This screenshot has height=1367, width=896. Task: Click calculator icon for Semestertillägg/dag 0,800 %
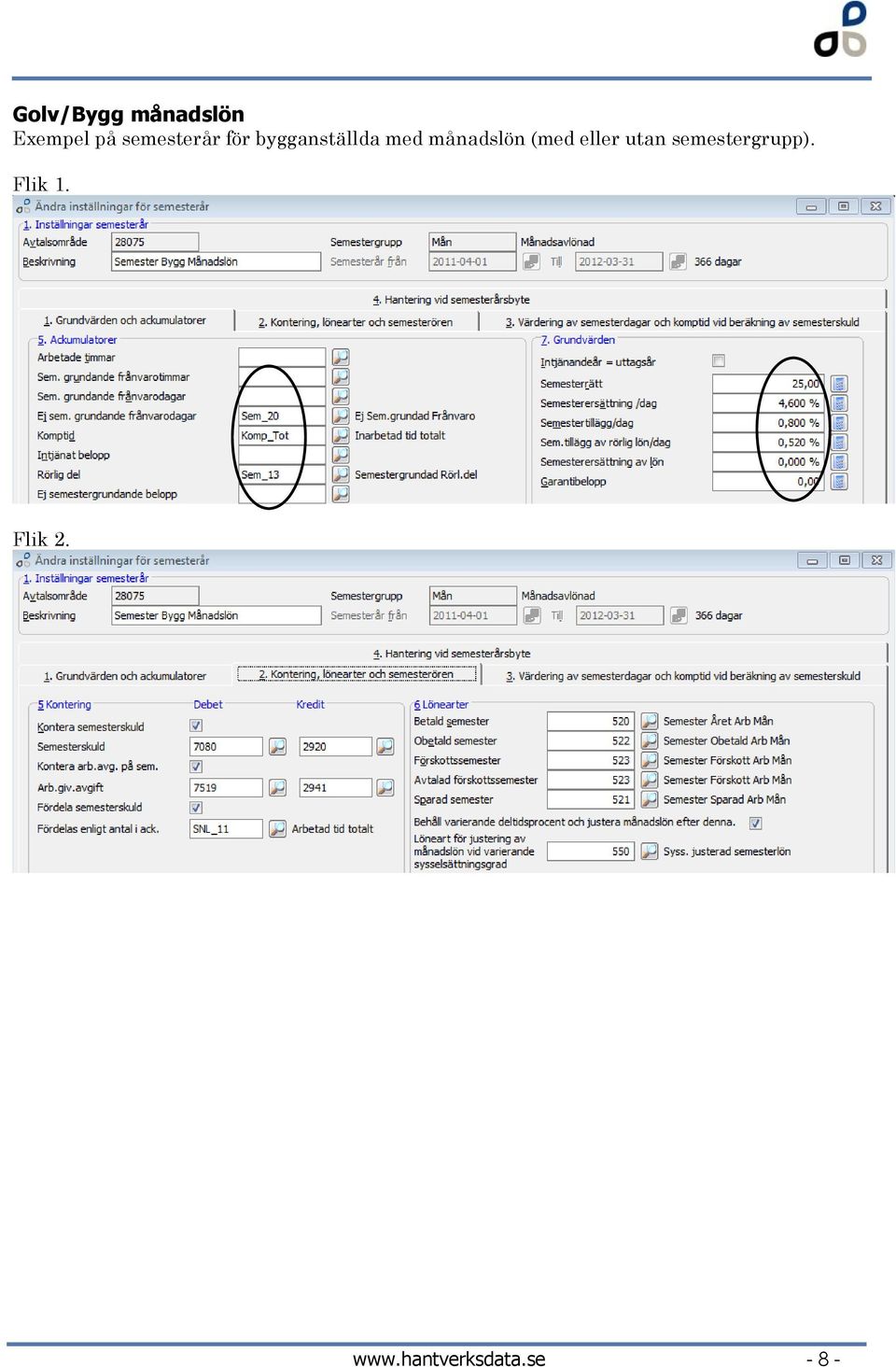click(x=839, y=423)
